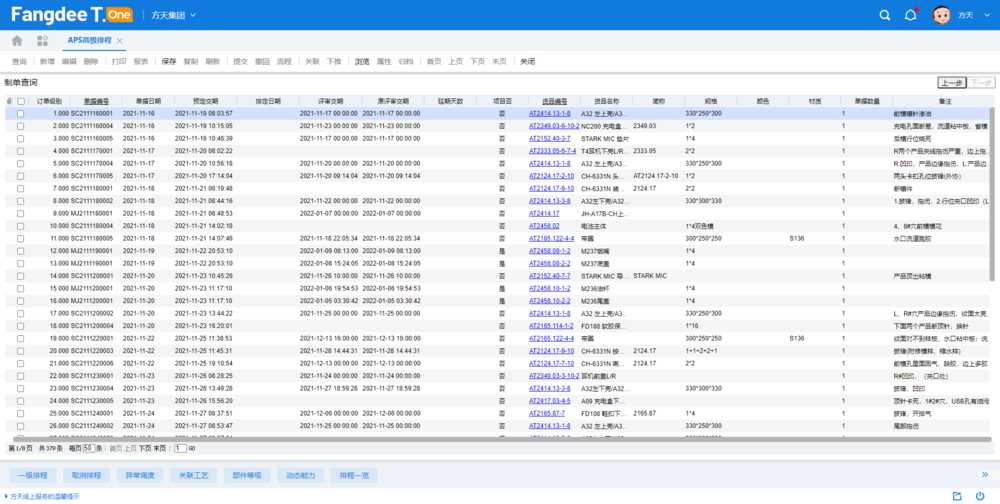Click the user avatar picture

(941, 15)
